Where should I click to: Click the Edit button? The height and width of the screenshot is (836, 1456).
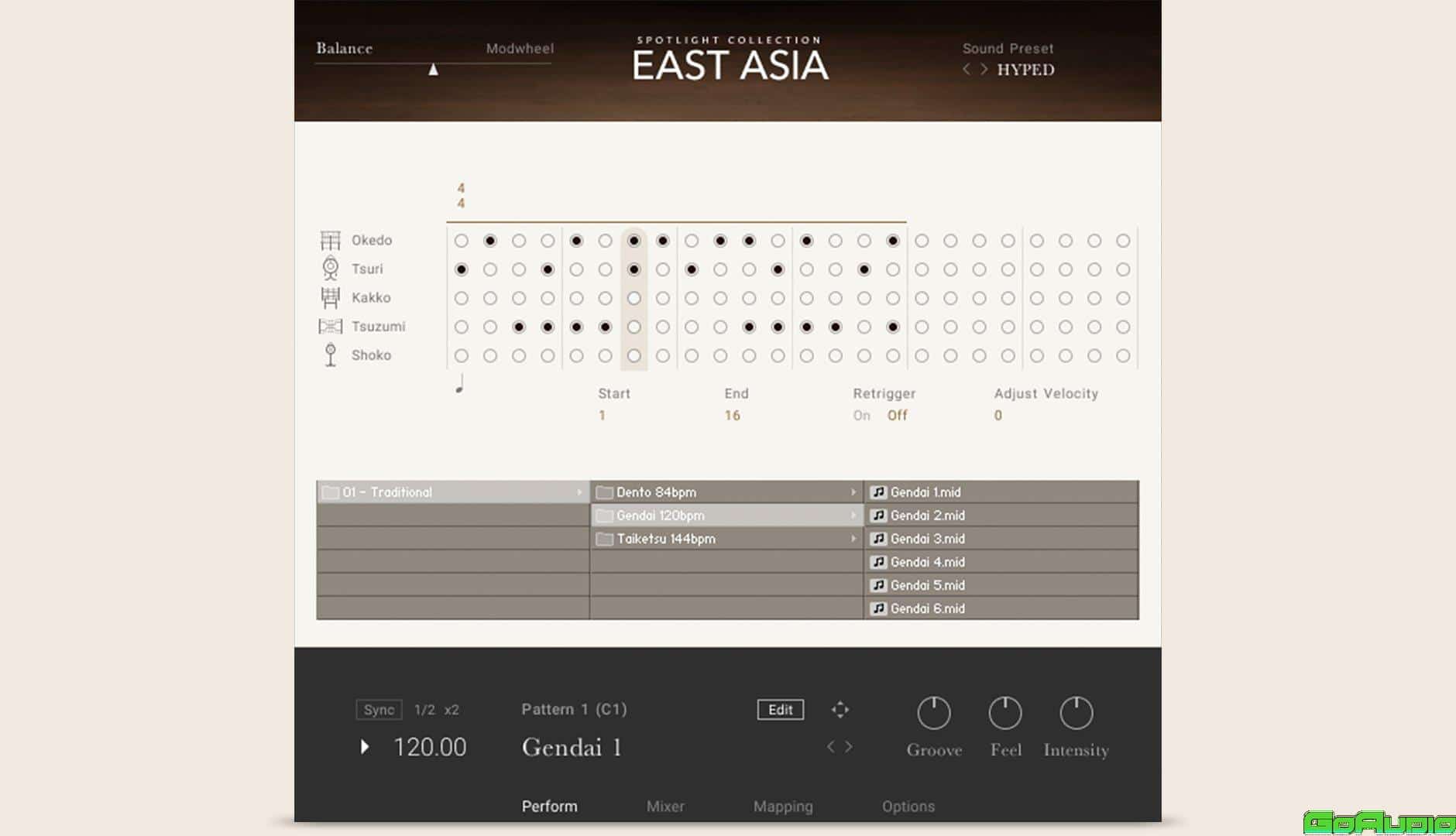tap(780, 710)
